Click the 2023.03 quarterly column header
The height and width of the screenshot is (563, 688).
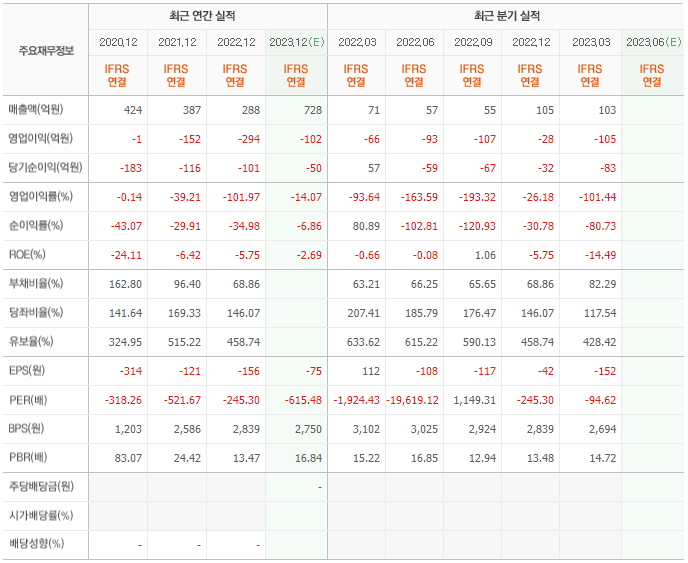coord(591,42)
